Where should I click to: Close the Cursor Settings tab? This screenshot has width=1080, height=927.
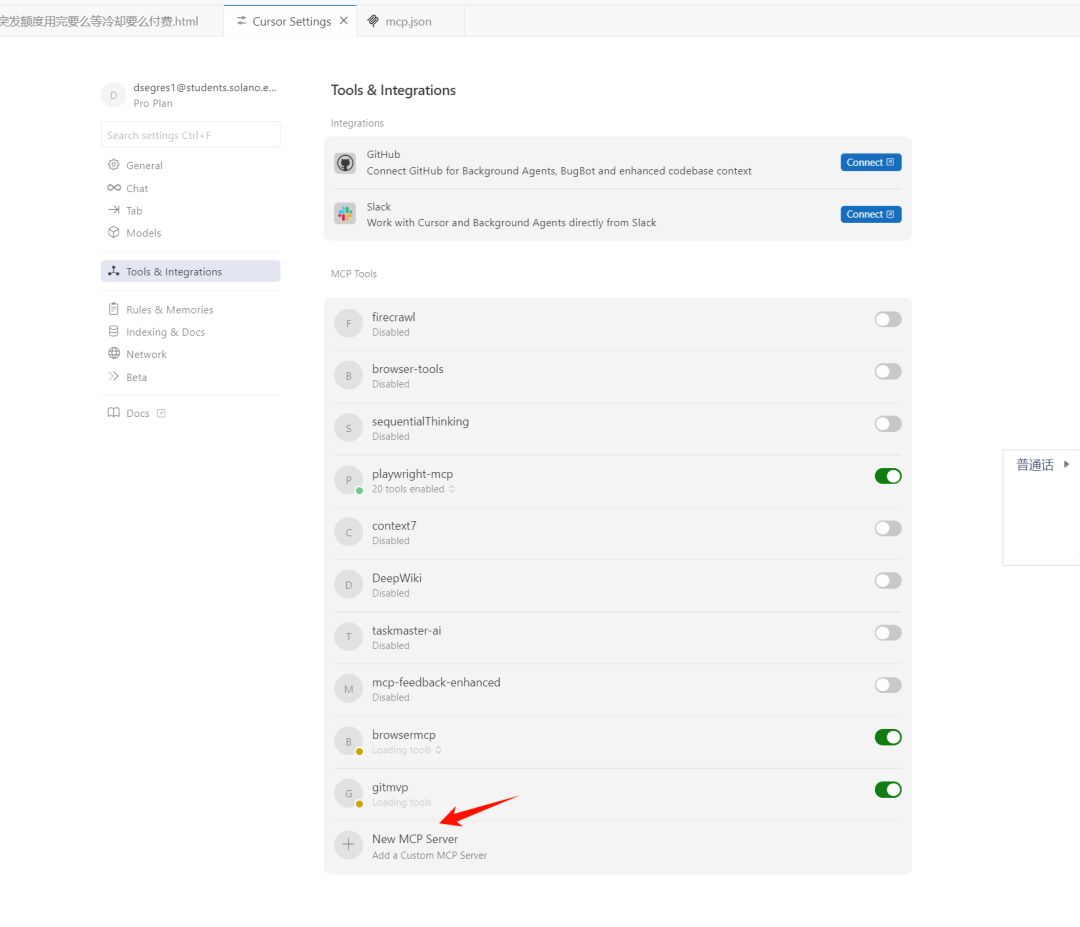pos(344,21)
